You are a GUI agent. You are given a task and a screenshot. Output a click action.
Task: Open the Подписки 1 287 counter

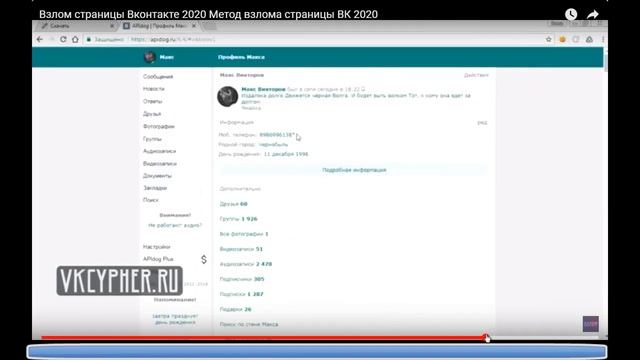[x=242, y=294]
